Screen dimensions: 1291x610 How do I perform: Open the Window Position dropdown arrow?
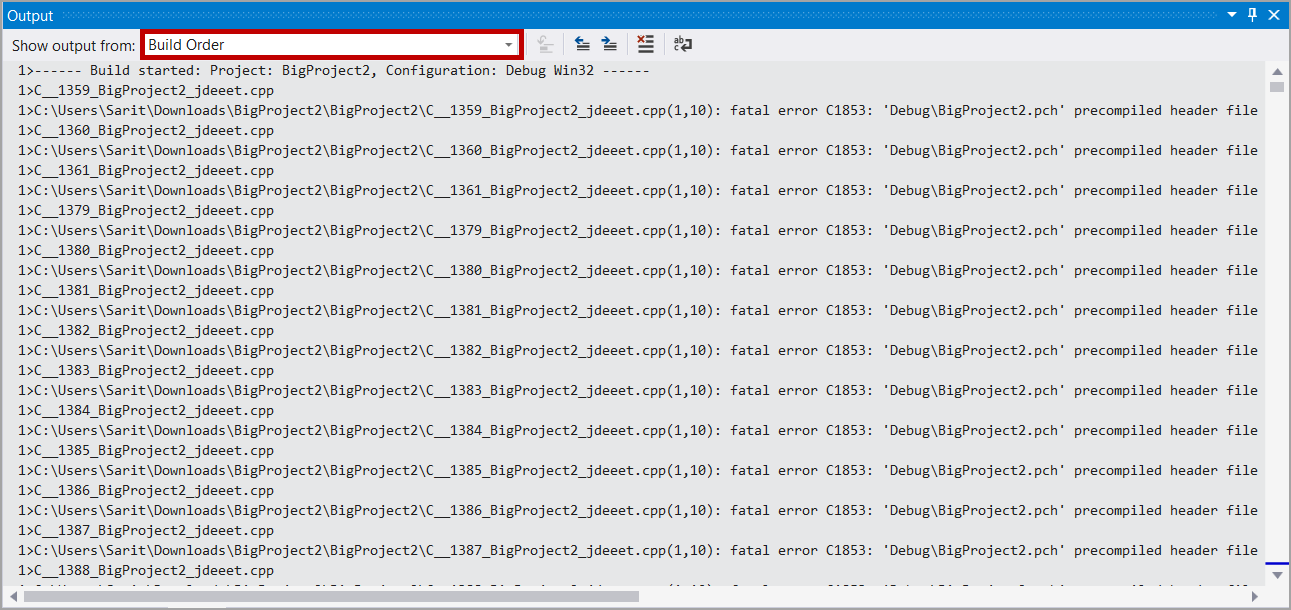click(x=1233, y=15)
